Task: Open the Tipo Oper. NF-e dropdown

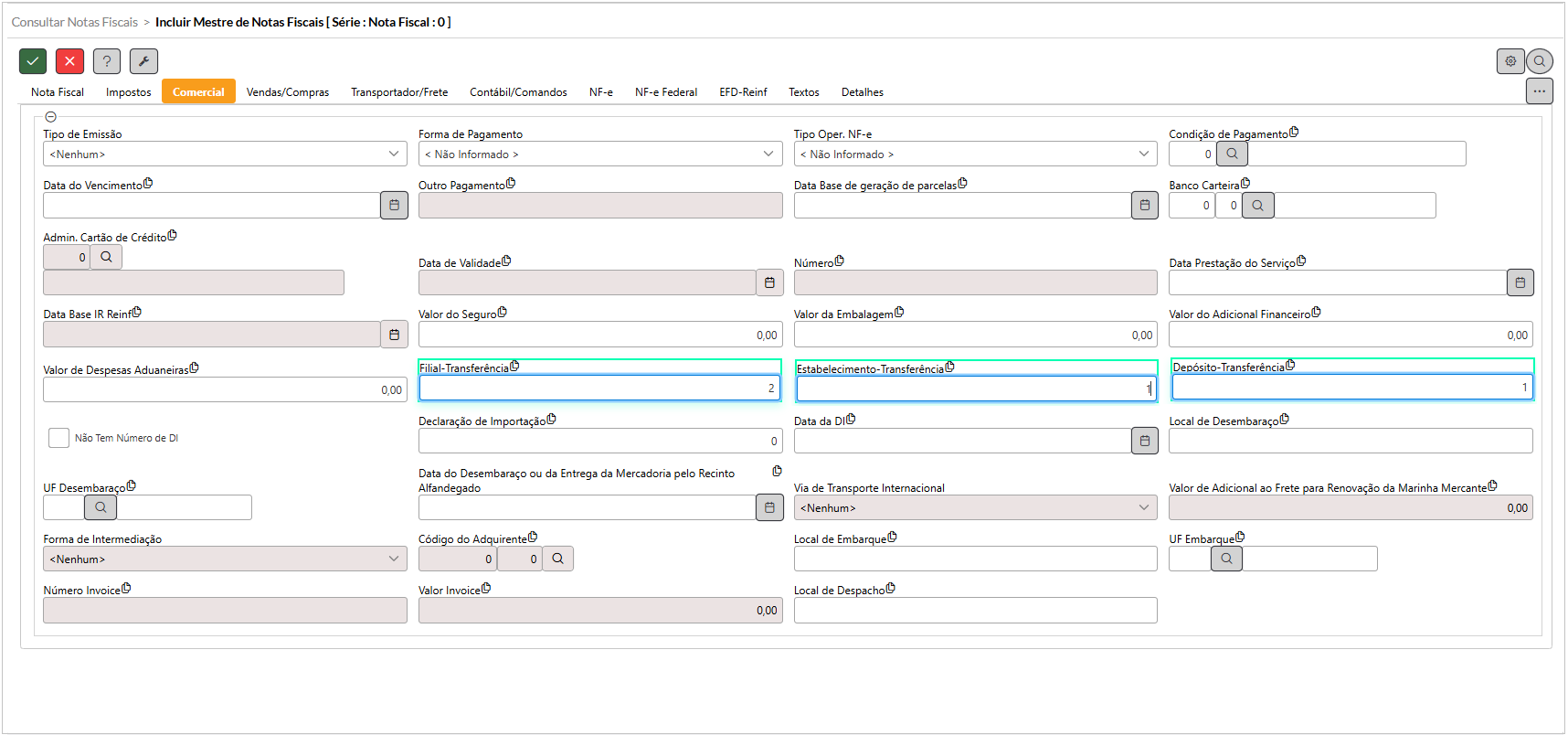Action: click(x=975, y=154)
